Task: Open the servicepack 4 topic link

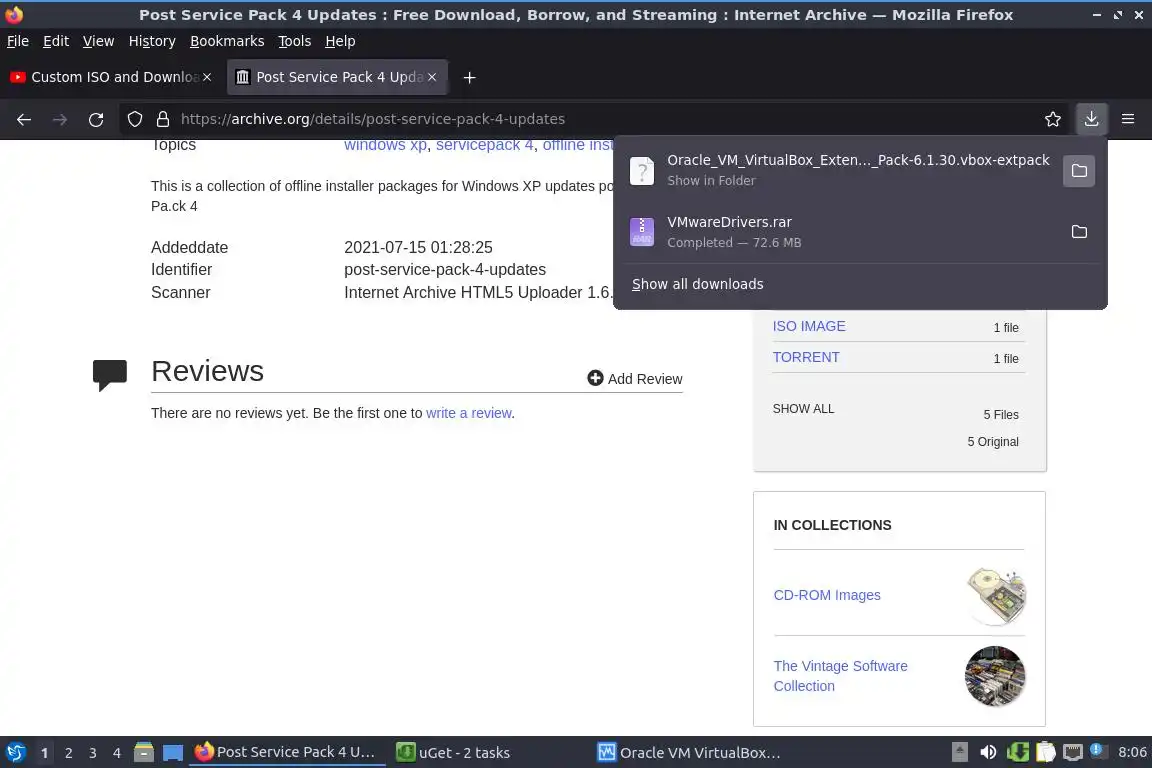Action: [484, 146]
